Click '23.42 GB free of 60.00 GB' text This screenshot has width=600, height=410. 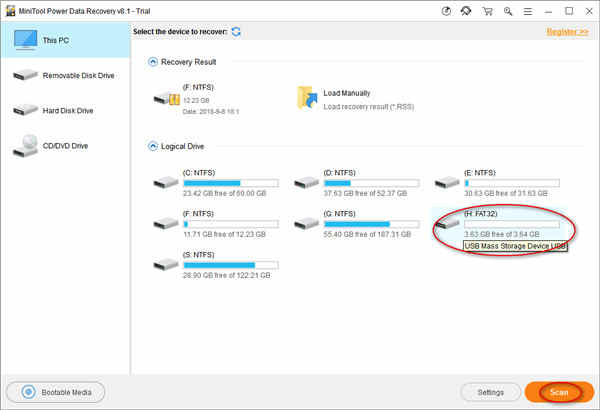click(x=224, y=193)
